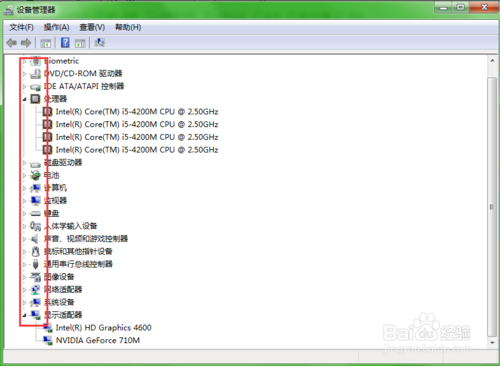This screenshot has width=500, height=366.
Task: Expand the 计算机 node arrow
Action: (x=24, y=188)
